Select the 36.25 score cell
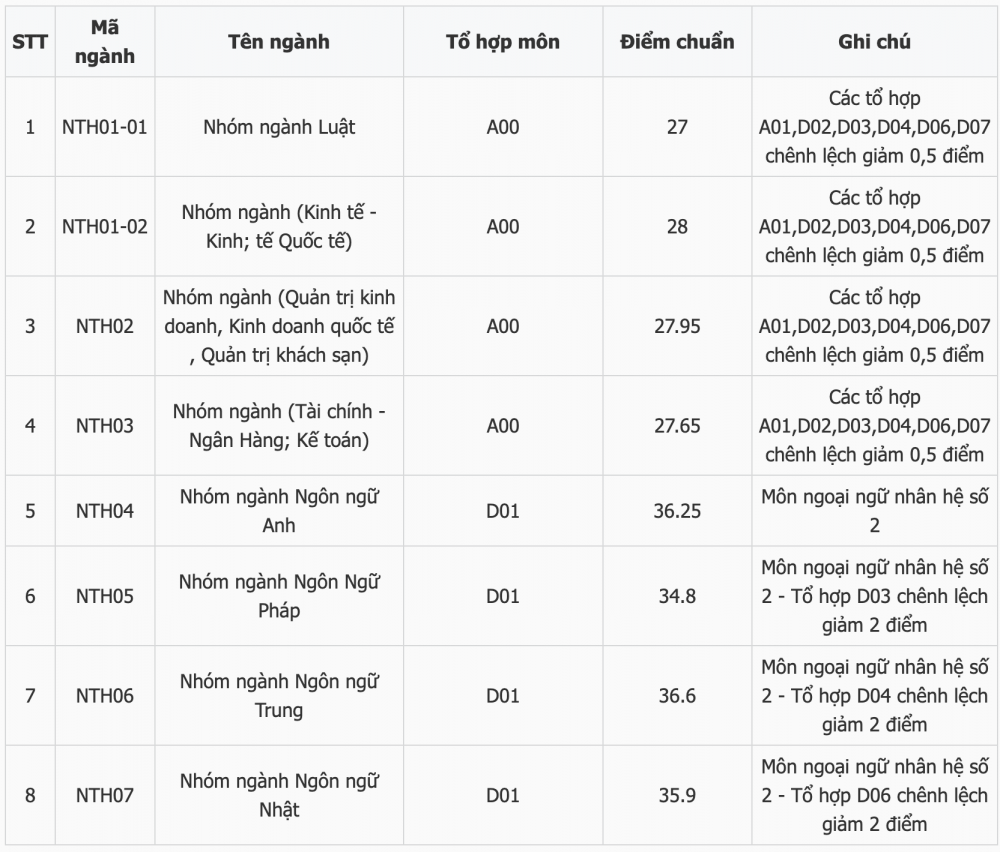This screenshot has height=852, width=1000. (x=677, y=511)
